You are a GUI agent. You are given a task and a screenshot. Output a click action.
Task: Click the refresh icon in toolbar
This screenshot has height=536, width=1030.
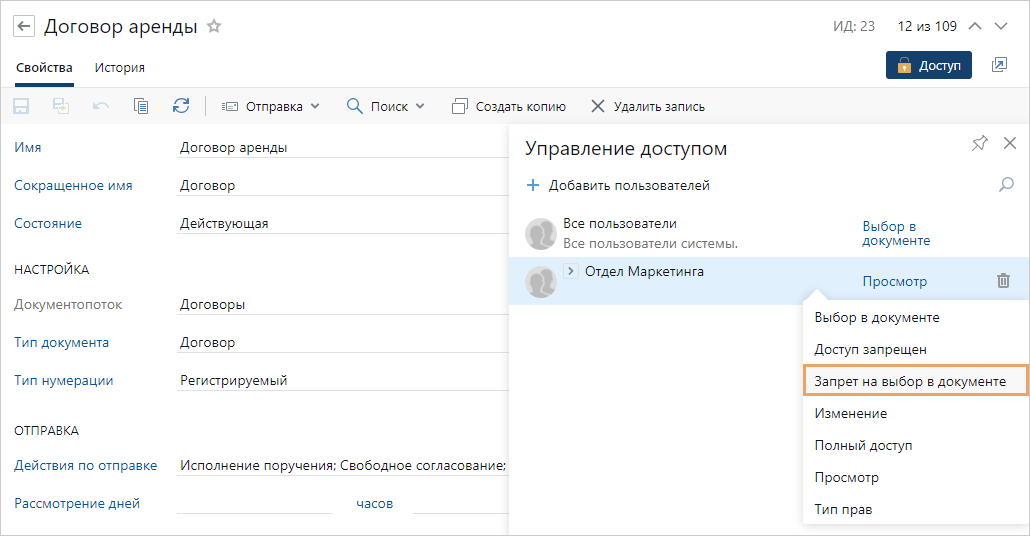click(x=181, y=106)
